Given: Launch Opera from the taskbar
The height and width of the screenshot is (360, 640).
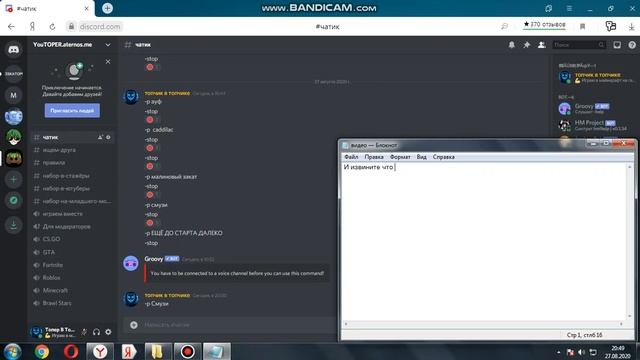Looking at the screenshot, I should [x=71, y=351].
